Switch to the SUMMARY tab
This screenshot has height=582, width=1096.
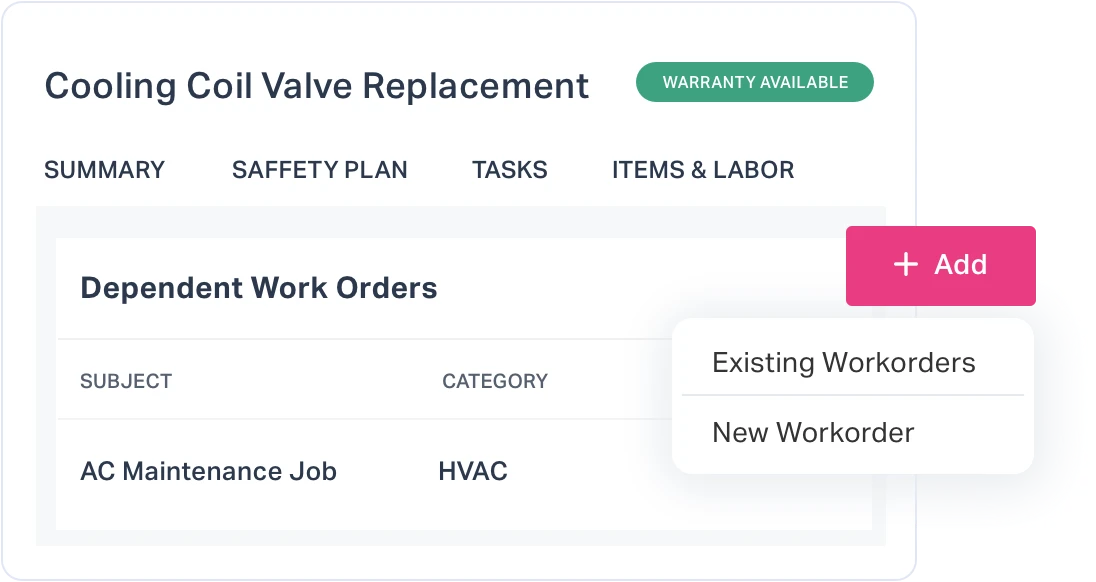pos(104,170)
